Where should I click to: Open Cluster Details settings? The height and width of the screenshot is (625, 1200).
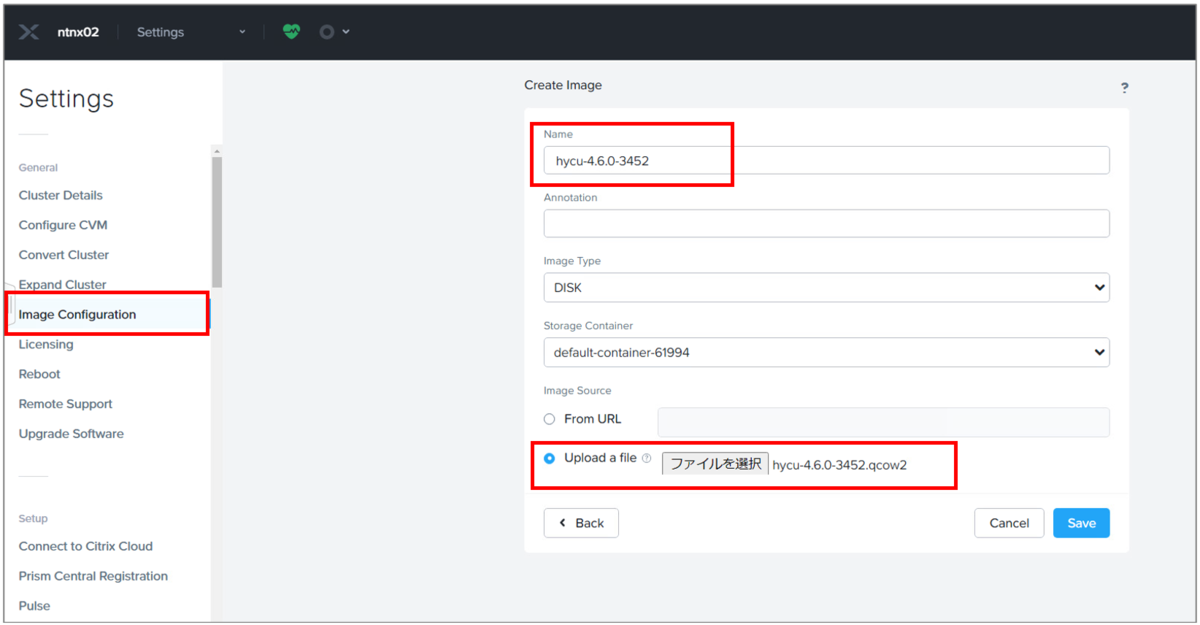click(61, 195)
